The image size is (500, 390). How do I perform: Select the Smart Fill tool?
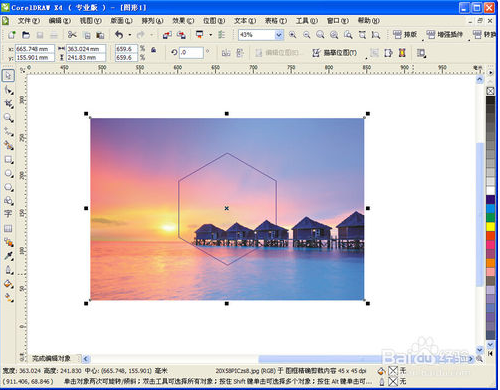(8, 145)
